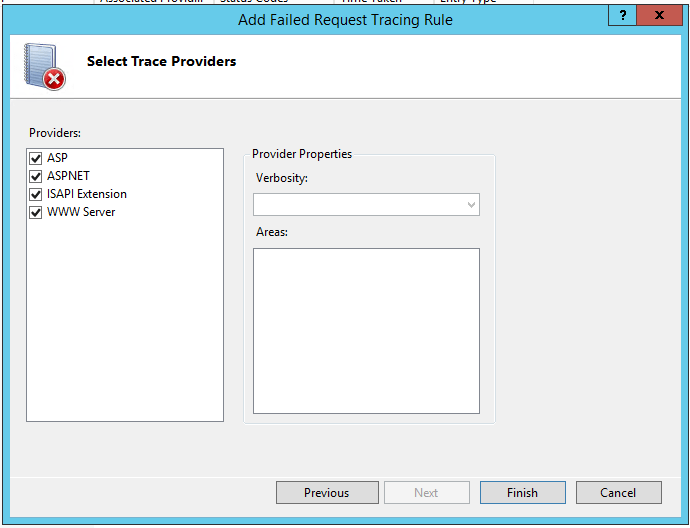Choose the WWW Server provider label
The height and width of the screenshot is (528, 690).
click(x=81, y=212)
